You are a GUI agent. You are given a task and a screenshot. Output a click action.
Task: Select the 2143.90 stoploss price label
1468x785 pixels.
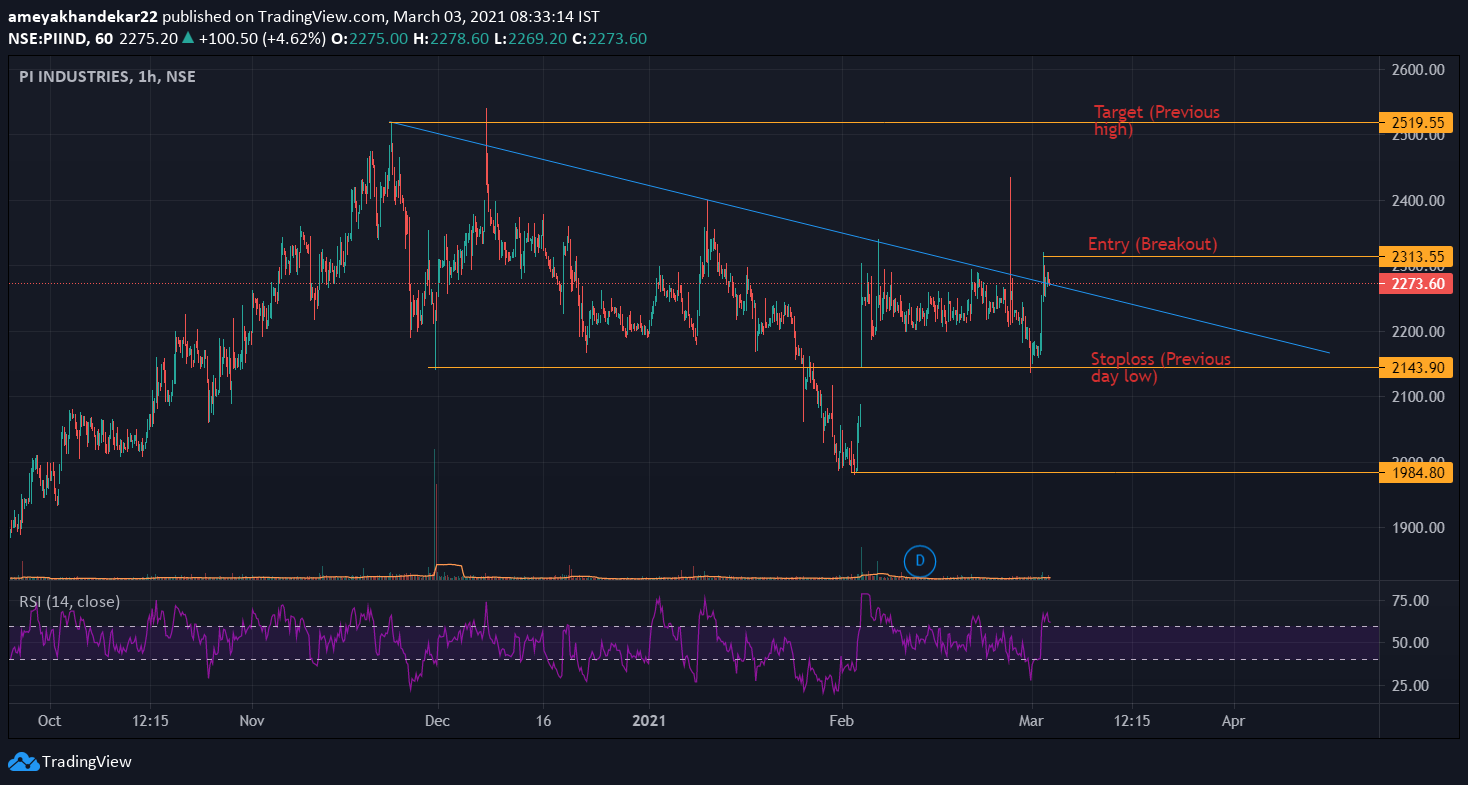(x=1416, y=367)
